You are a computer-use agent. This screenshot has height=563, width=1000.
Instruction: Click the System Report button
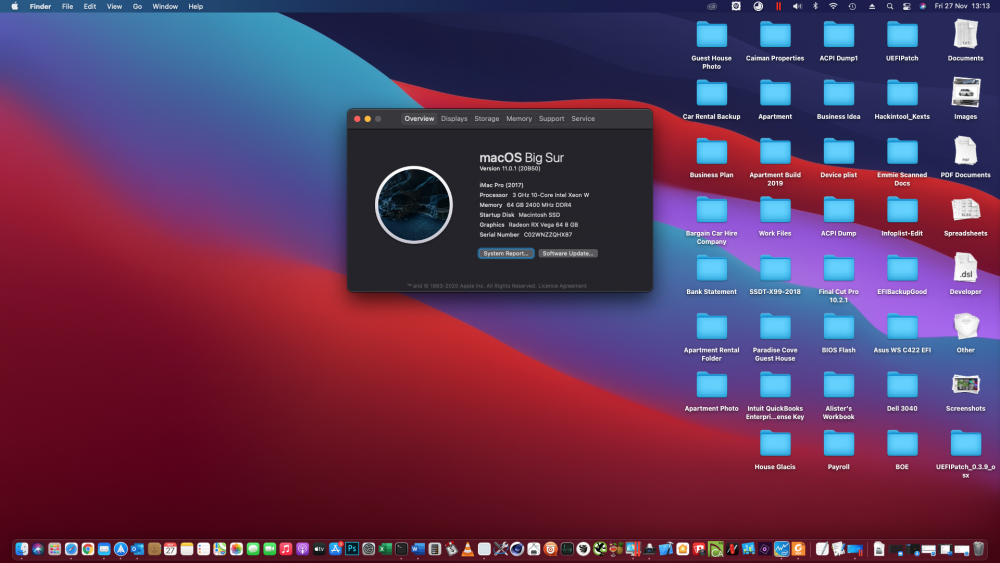[506, 253]
